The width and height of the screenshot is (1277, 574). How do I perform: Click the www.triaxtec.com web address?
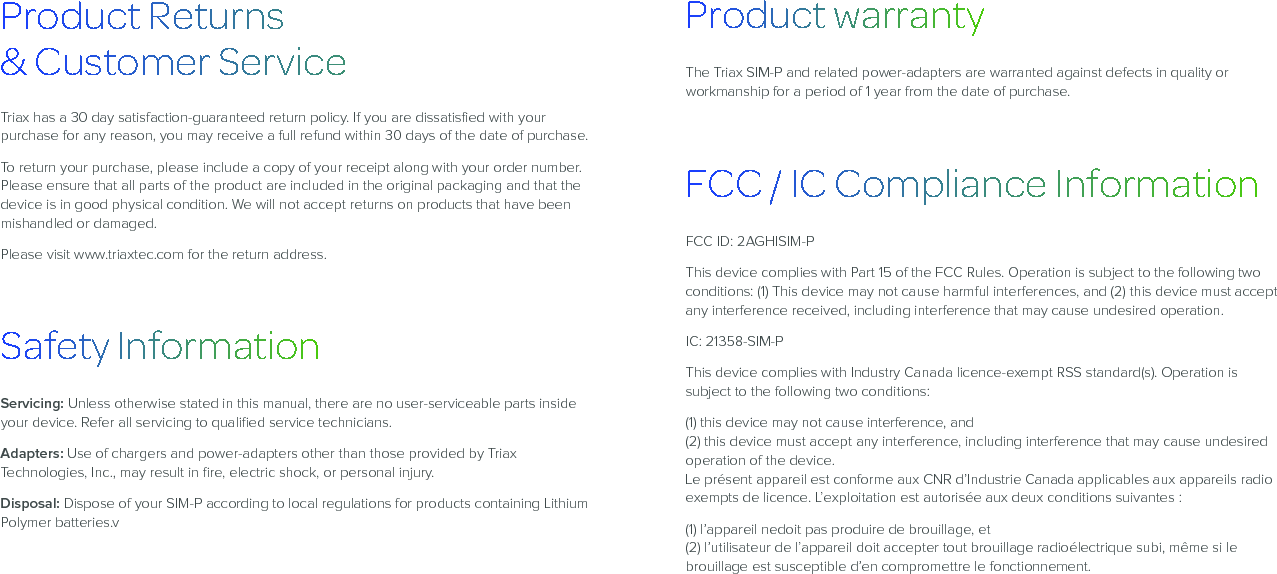[129, 254]
